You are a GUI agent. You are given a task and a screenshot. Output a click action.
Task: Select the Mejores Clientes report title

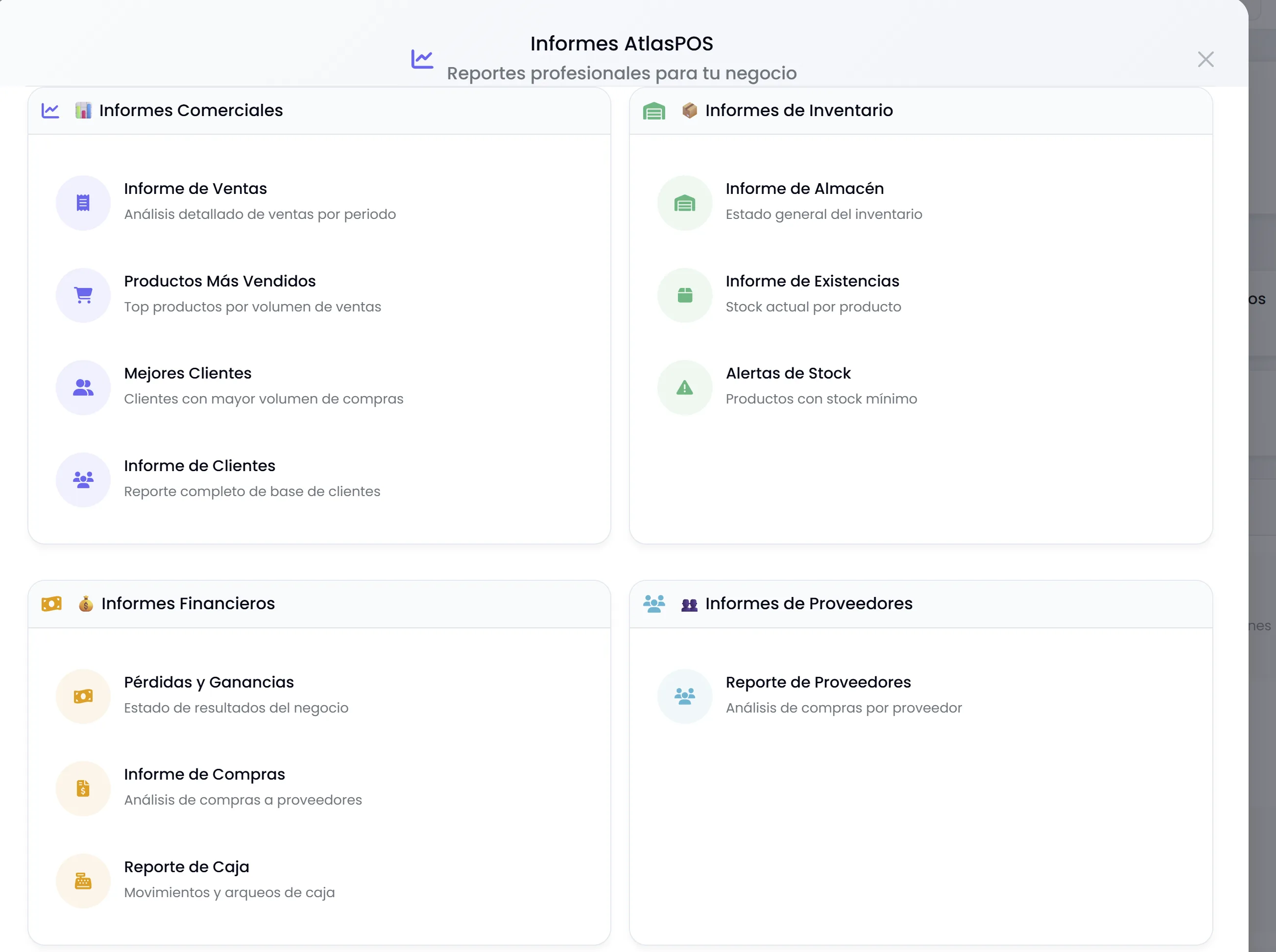point(187,374)
